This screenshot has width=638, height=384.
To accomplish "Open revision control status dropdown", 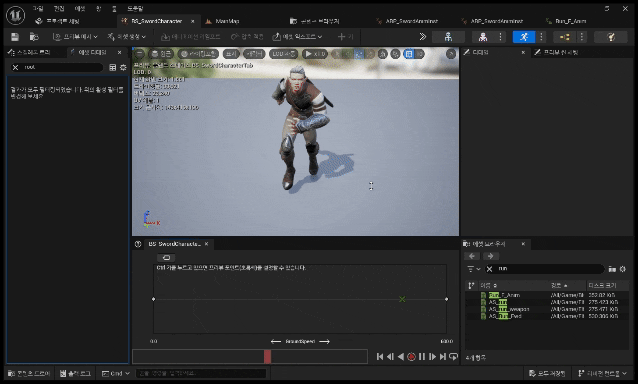I will coord(603,373).
